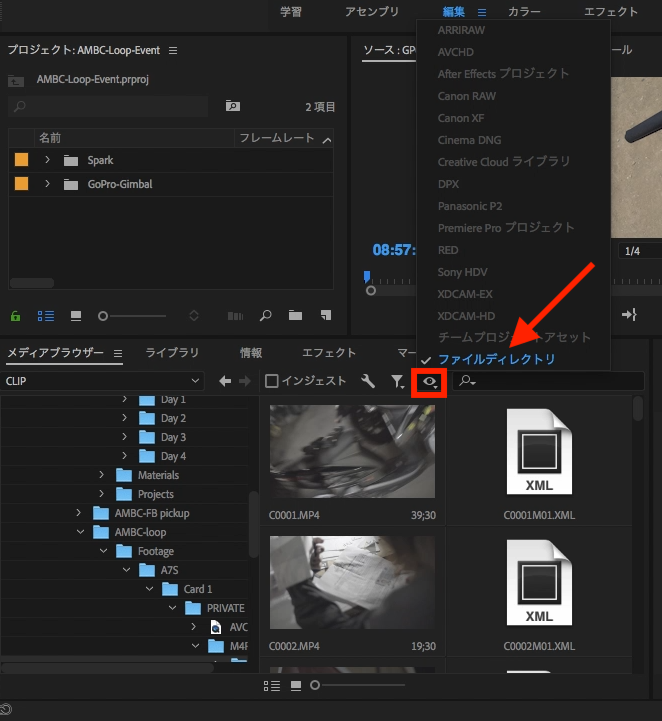Switch Media Browser to list view
This screenshot has height=721, width=662.
pyautogui.click(x=272, y=686)
